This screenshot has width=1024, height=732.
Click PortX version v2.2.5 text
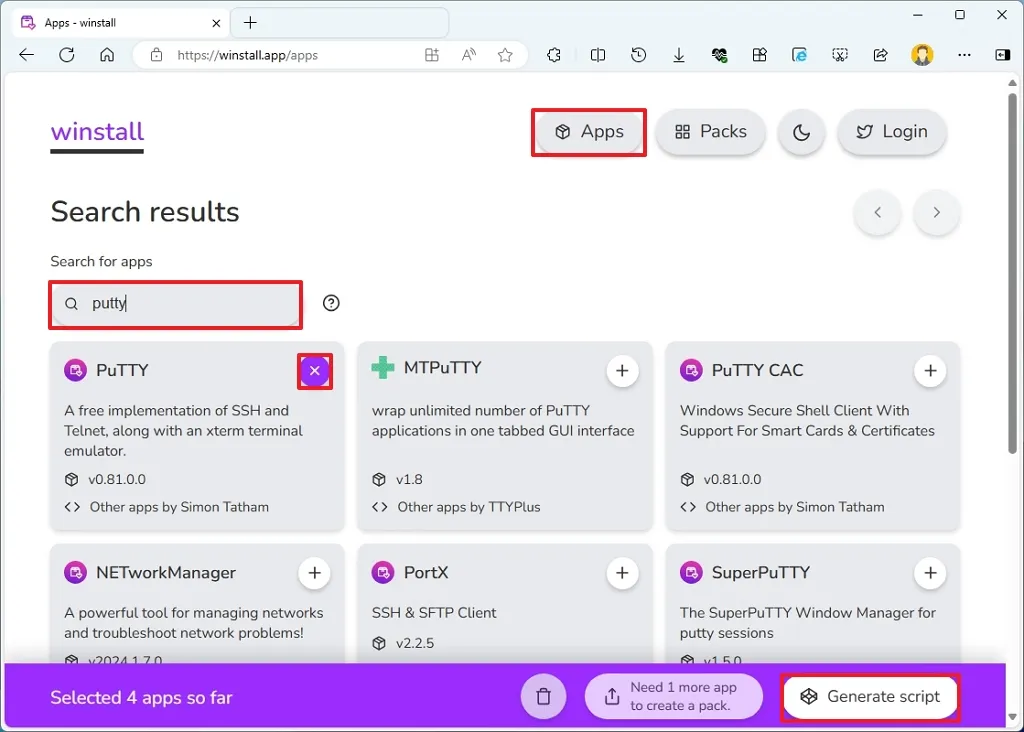415,643
